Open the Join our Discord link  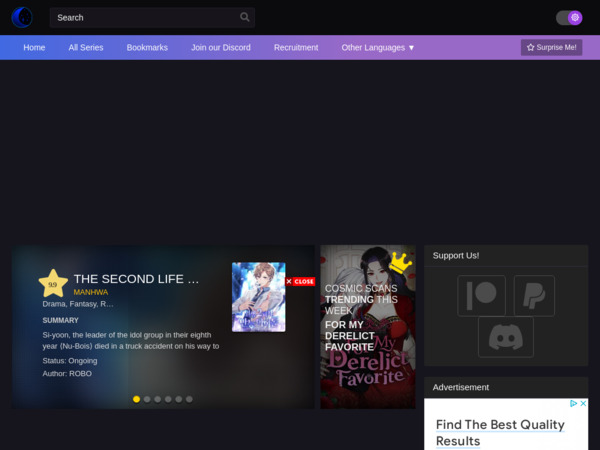(x=221, y=47)
